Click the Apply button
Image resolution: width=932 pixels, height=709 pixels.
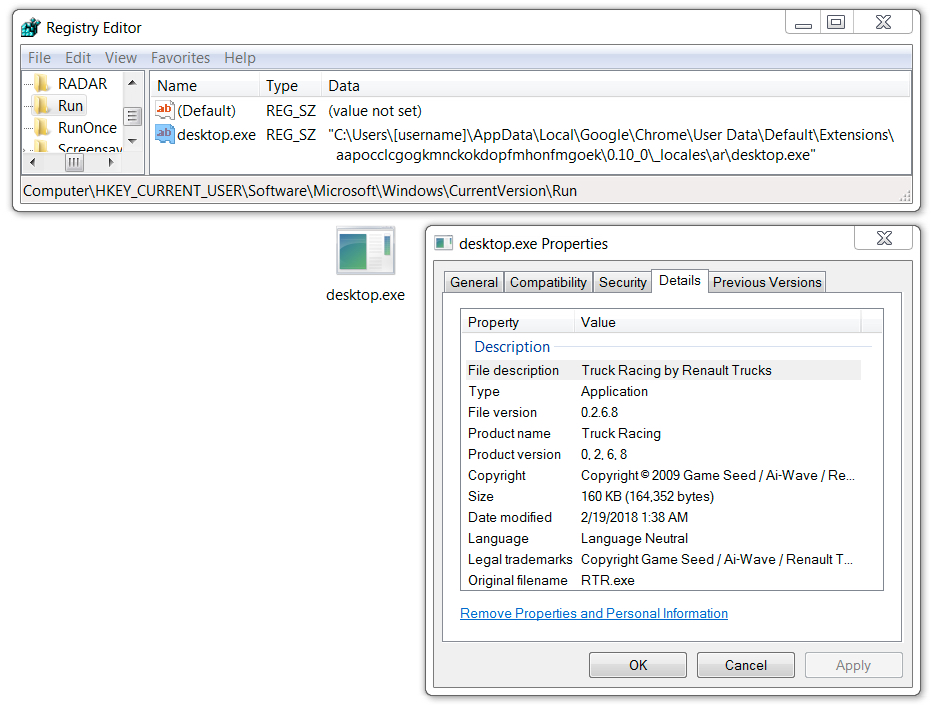pos(853,665)
